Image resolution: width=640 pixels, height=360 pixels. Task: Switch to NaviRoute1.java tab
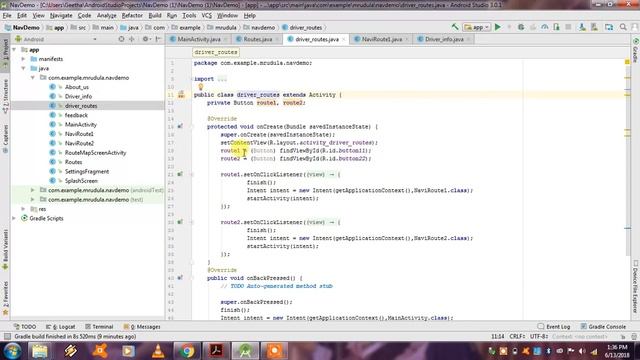click(x=382, y=39)
